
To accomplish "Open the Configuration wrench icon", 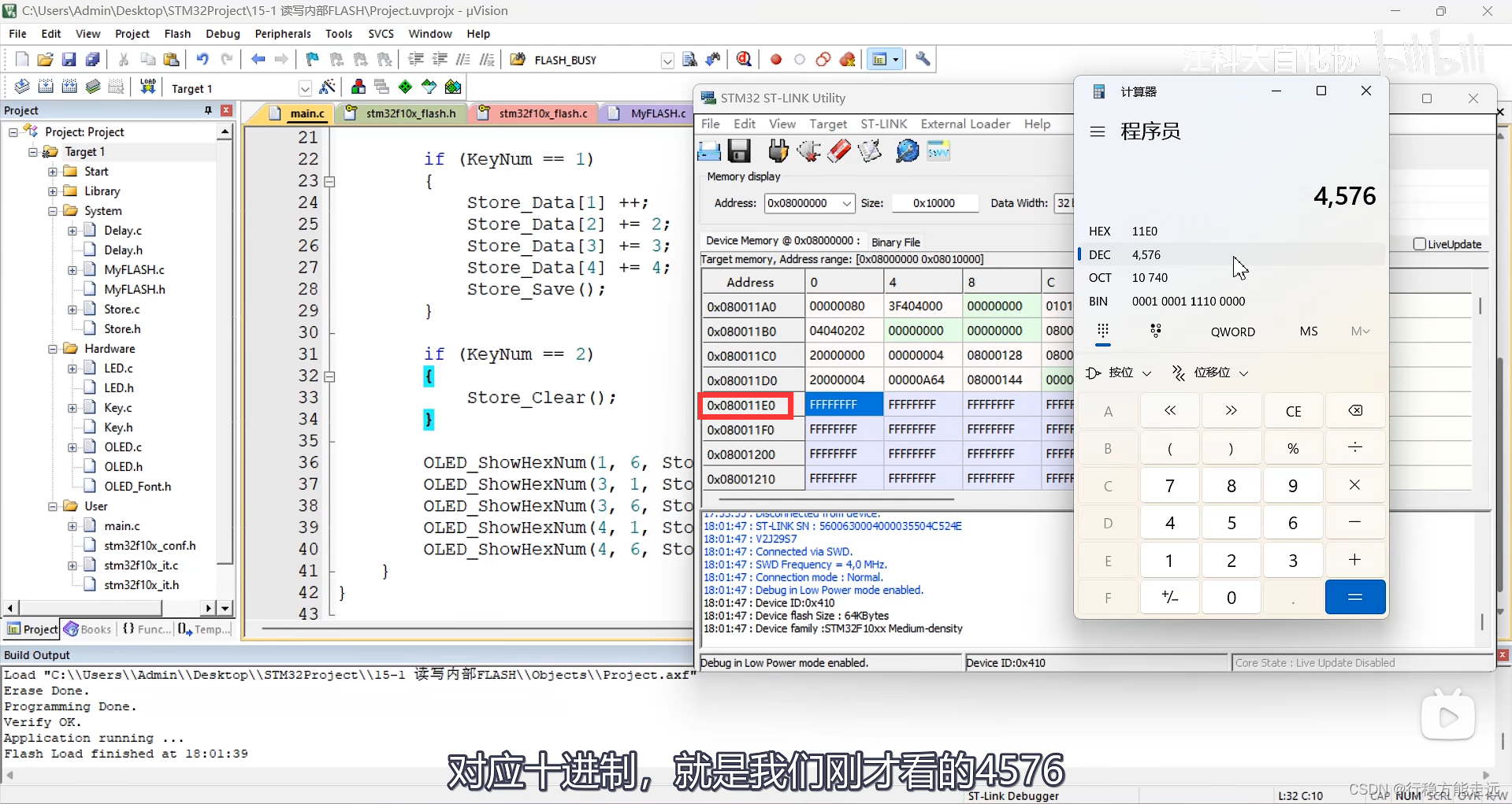I will click(923, 60).
